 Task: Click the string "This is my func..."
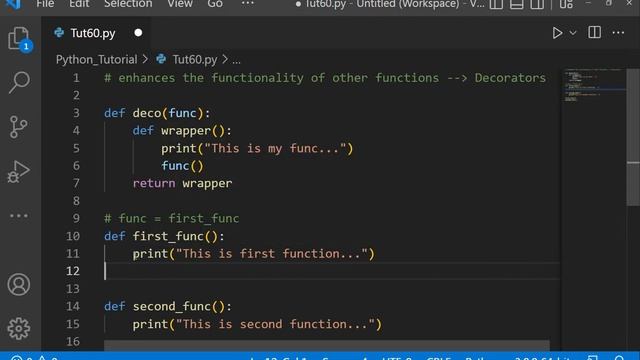(x=275, y=148)
